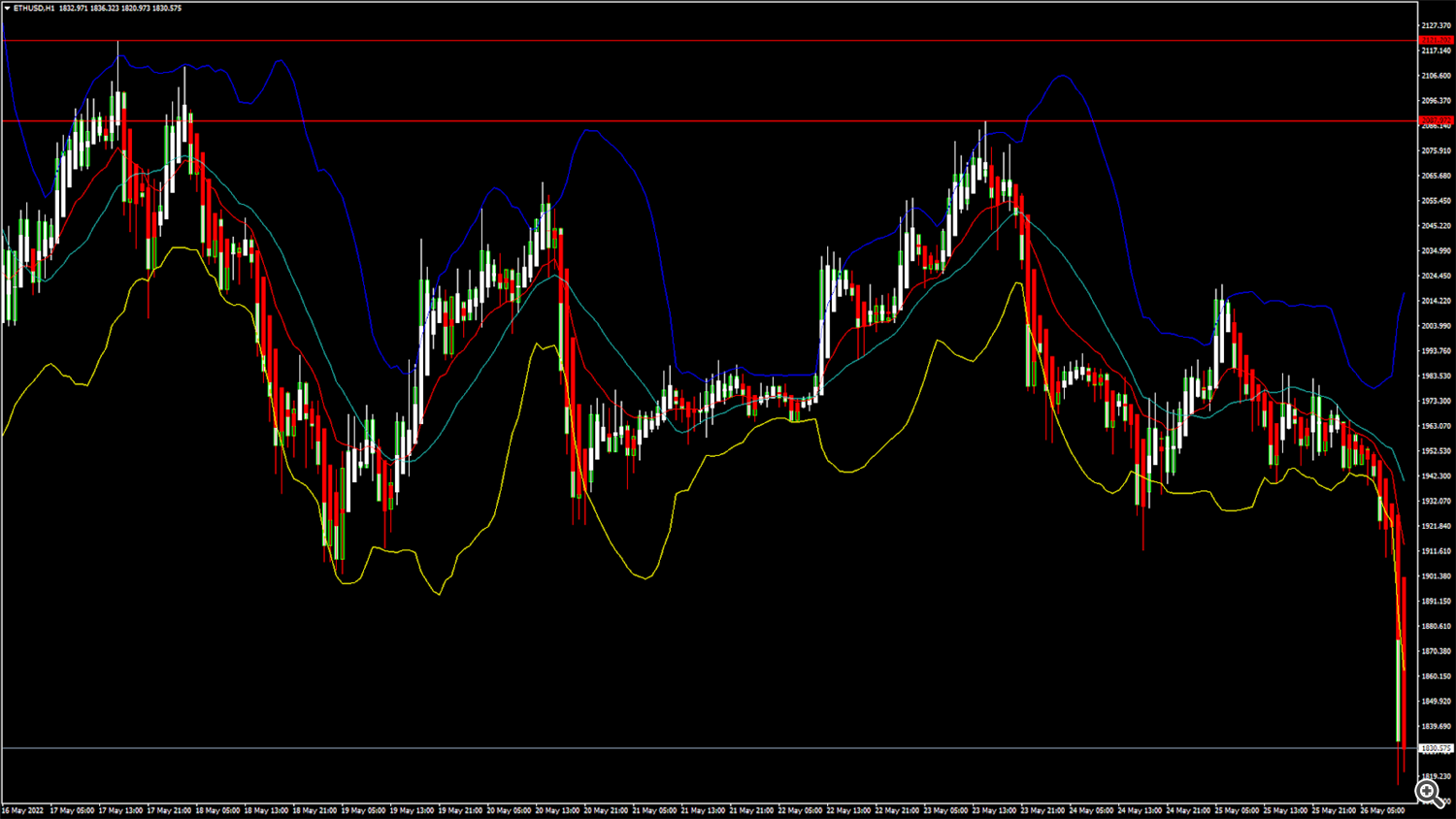Screen dimensions: 1456x819
Task: Click the 1952.530 price scale label
Action: click(1437, 451)
